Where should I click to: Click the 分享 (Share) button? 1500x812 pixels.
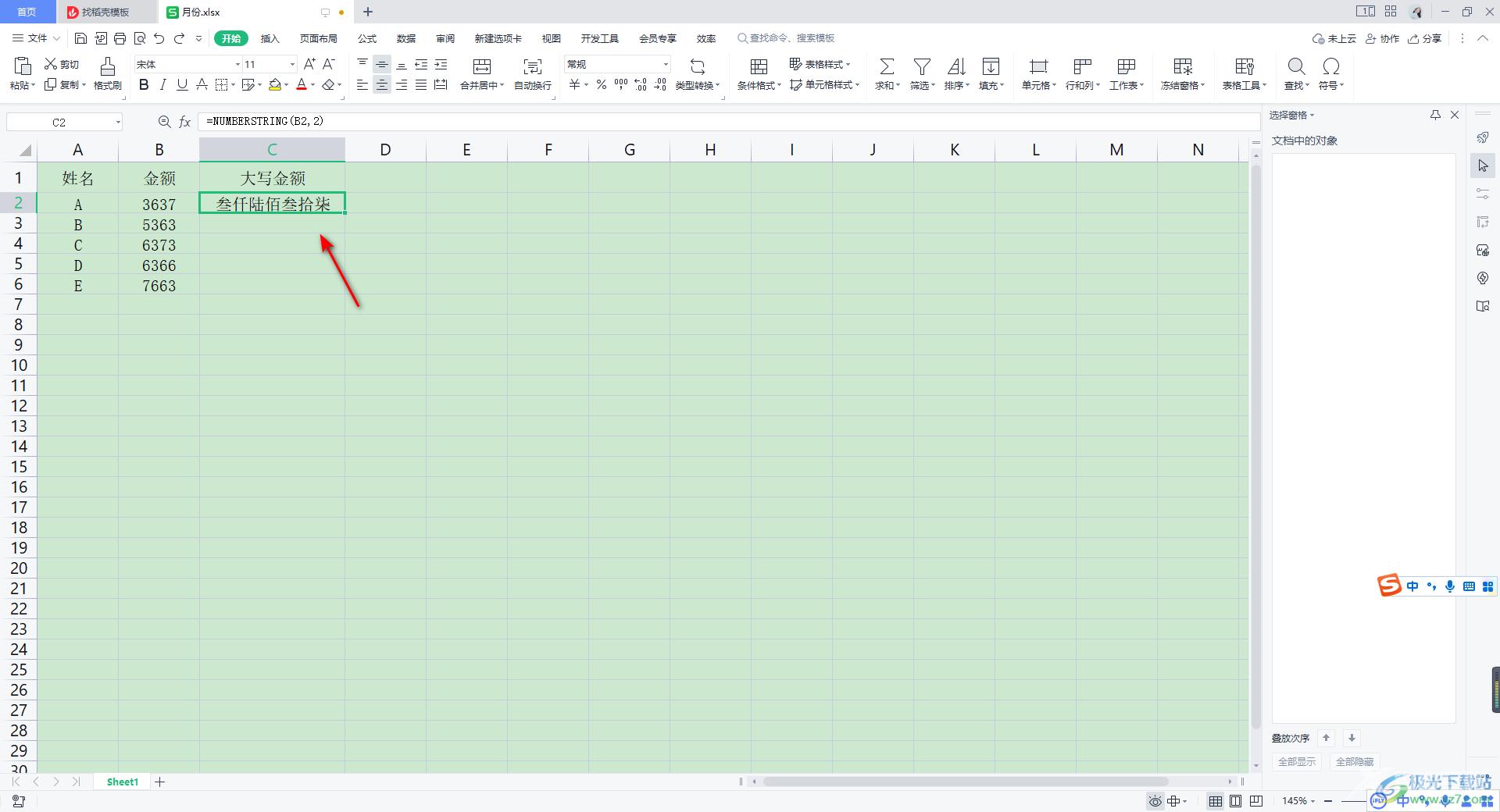click(x=1424, y=38)
